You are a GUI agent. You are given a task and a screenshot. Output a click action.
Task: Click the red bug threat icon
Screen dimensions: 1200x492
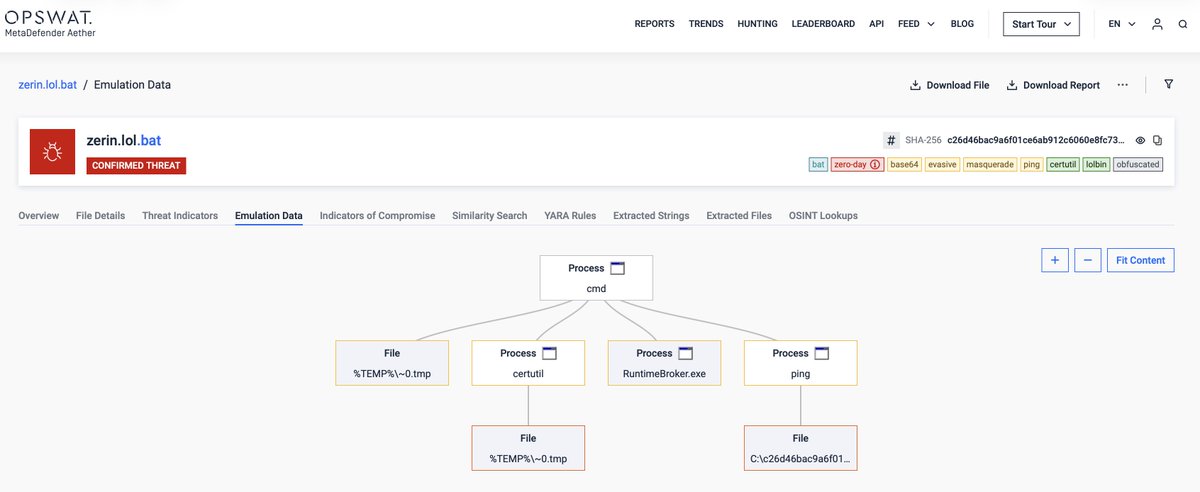[x=53, y=152]
